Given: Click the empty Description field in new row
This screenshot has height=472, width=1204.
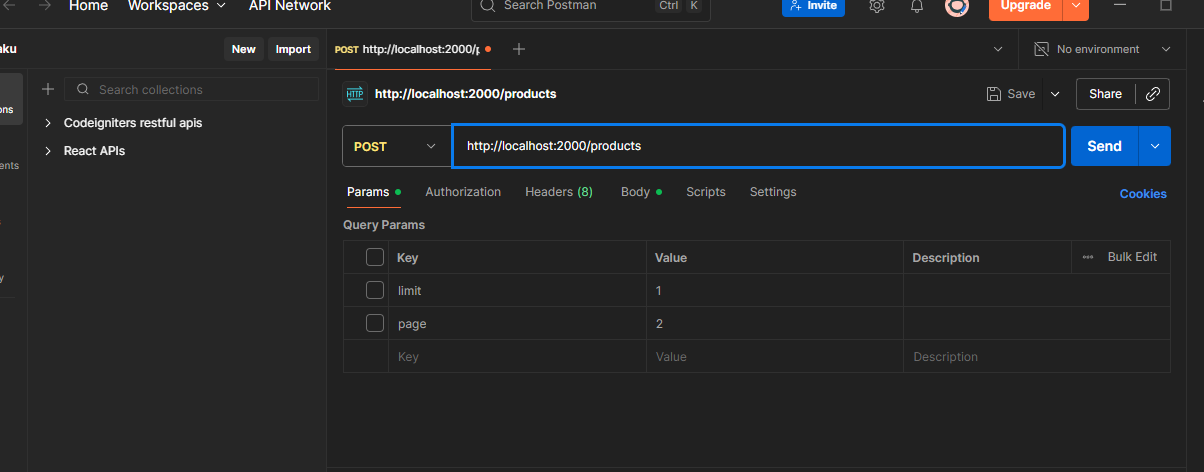Looking at the screenshot, I should (x=1036, y=356).
